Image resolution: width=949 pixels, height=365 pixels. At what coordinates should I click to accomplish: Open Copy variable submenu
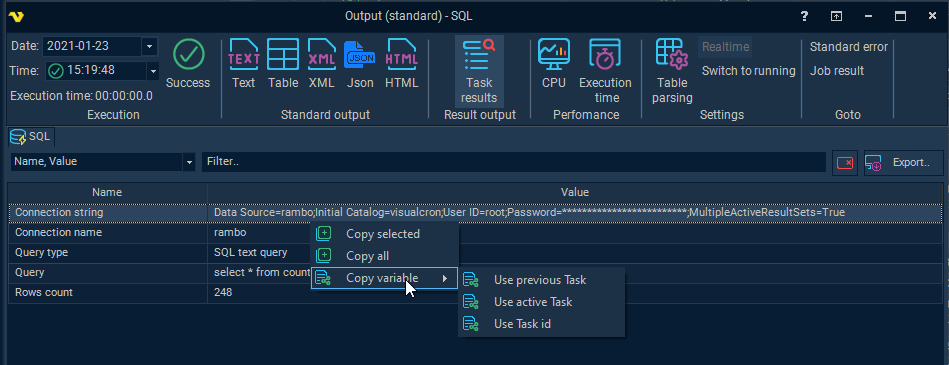[384, 278]
